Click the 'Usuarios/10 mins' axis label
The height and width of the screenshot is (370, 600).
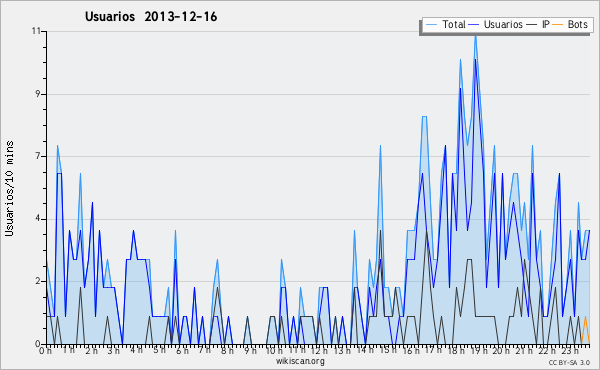tap(9, 189)
